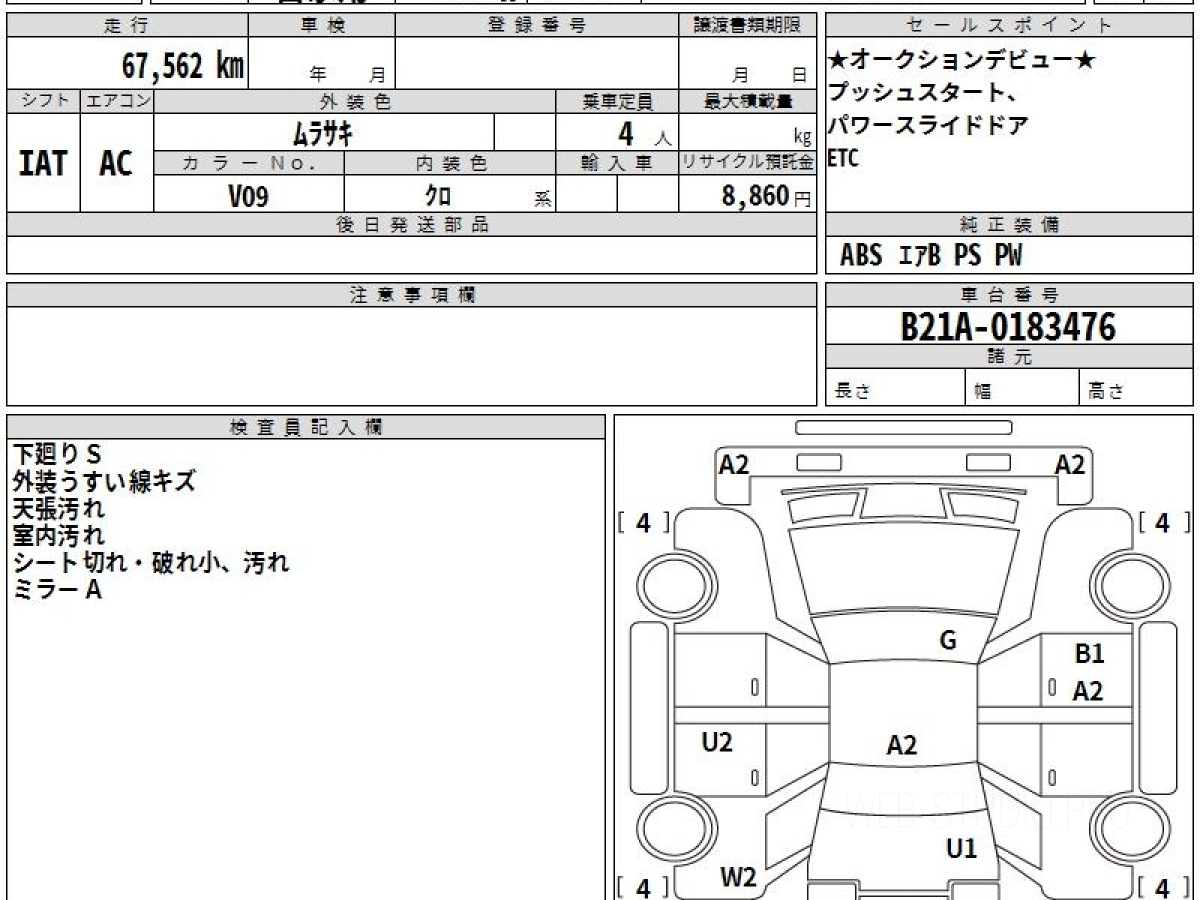The image size is (1200, 900).
Task: Click the 幅 dimension cell
Action: click(1022, 389)
